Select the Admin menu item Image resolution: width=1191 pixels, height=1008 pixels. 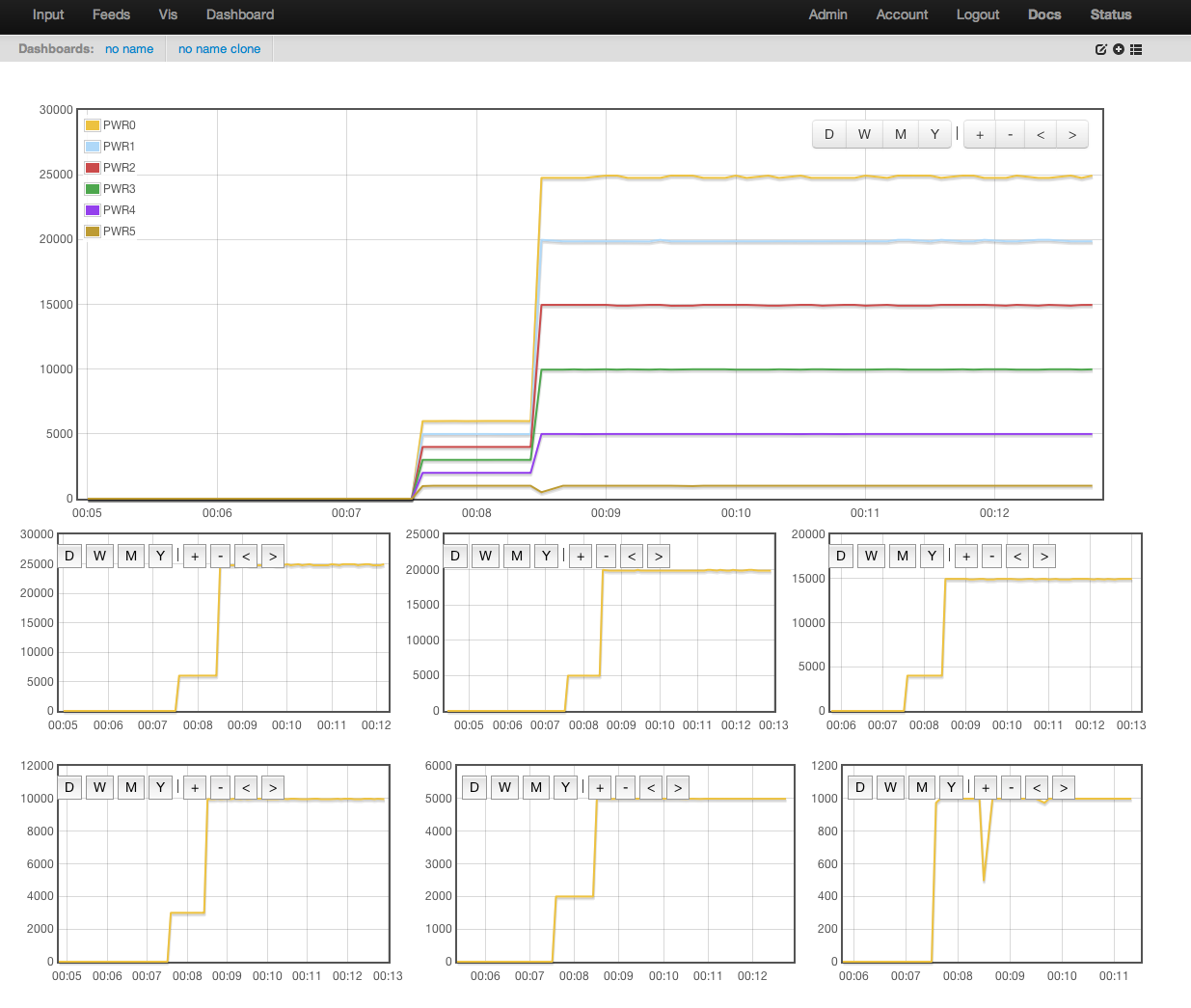point(827,15)
